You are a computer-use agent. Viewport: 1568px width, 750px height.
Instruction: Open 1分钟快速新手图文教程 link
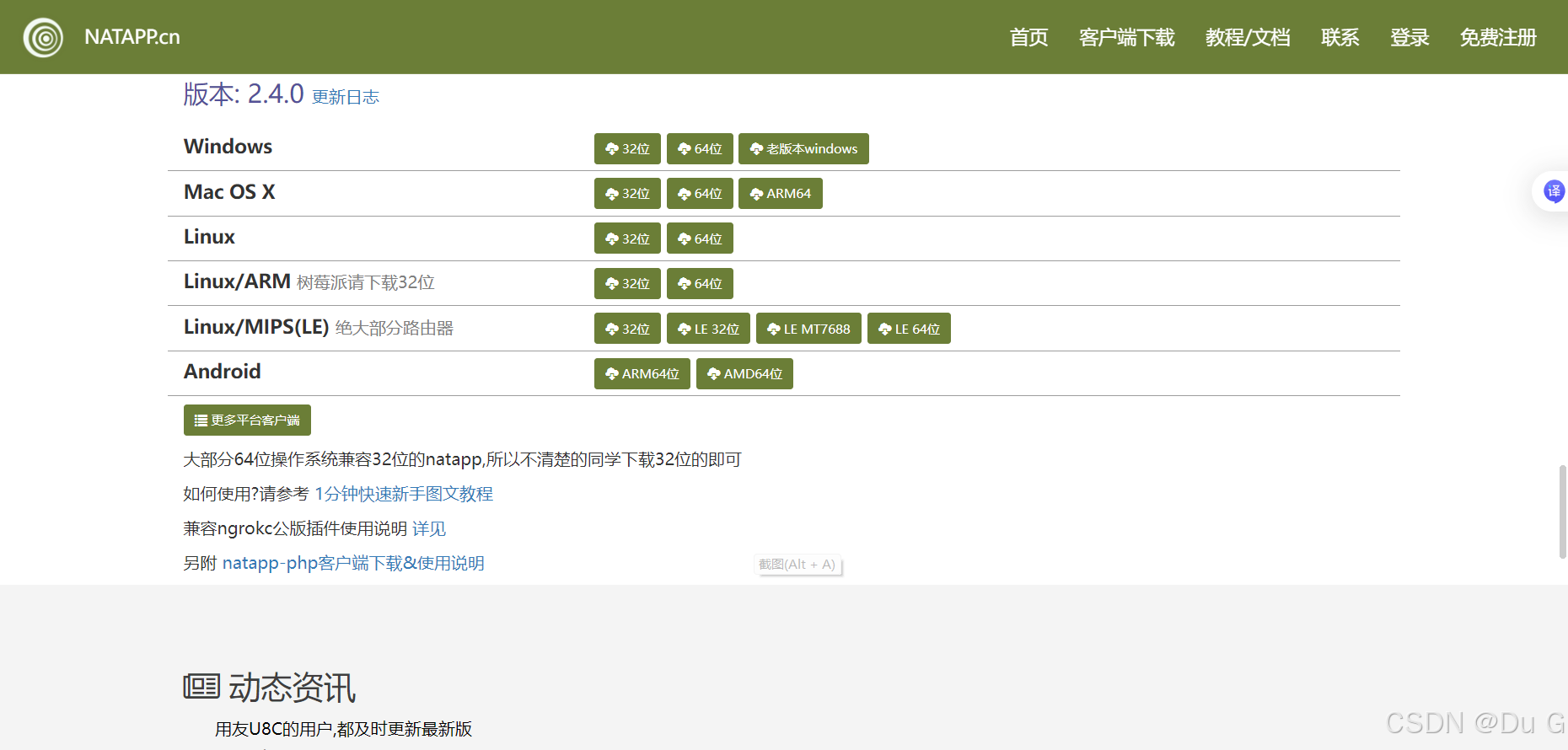(x=404, y=494)
